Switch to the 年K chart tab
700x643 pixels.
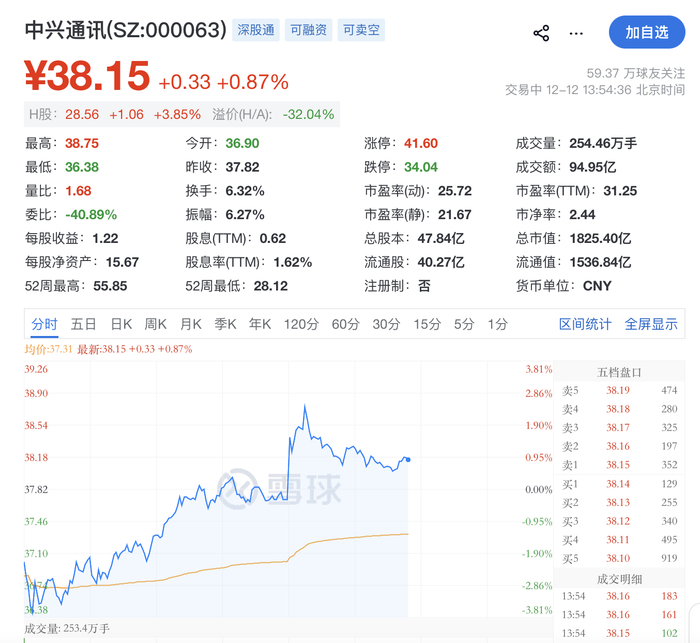260,324
